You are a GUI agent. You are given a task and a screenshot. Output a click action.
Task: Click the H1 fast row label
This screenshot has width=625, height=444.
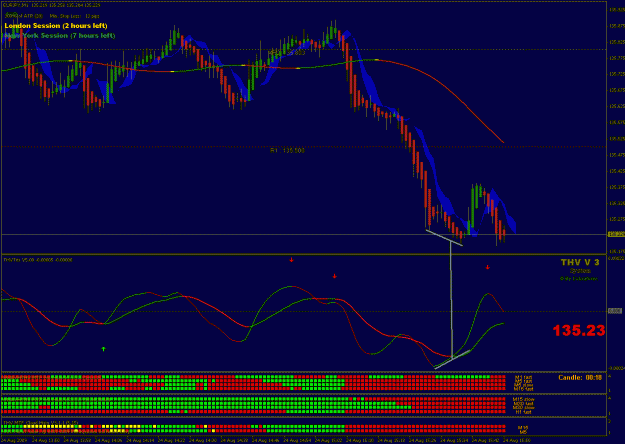[523, 412]
